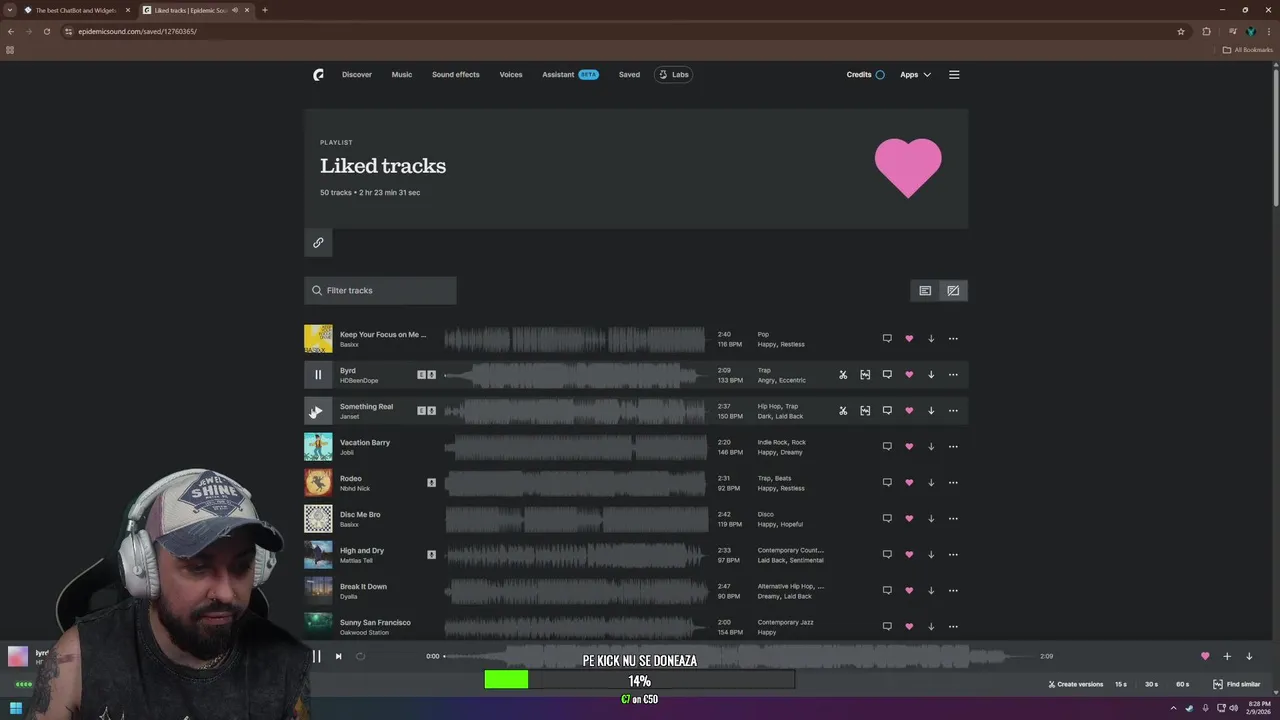Play Something Real by Janset
The image size is (1280, 720).
point(318,411)
